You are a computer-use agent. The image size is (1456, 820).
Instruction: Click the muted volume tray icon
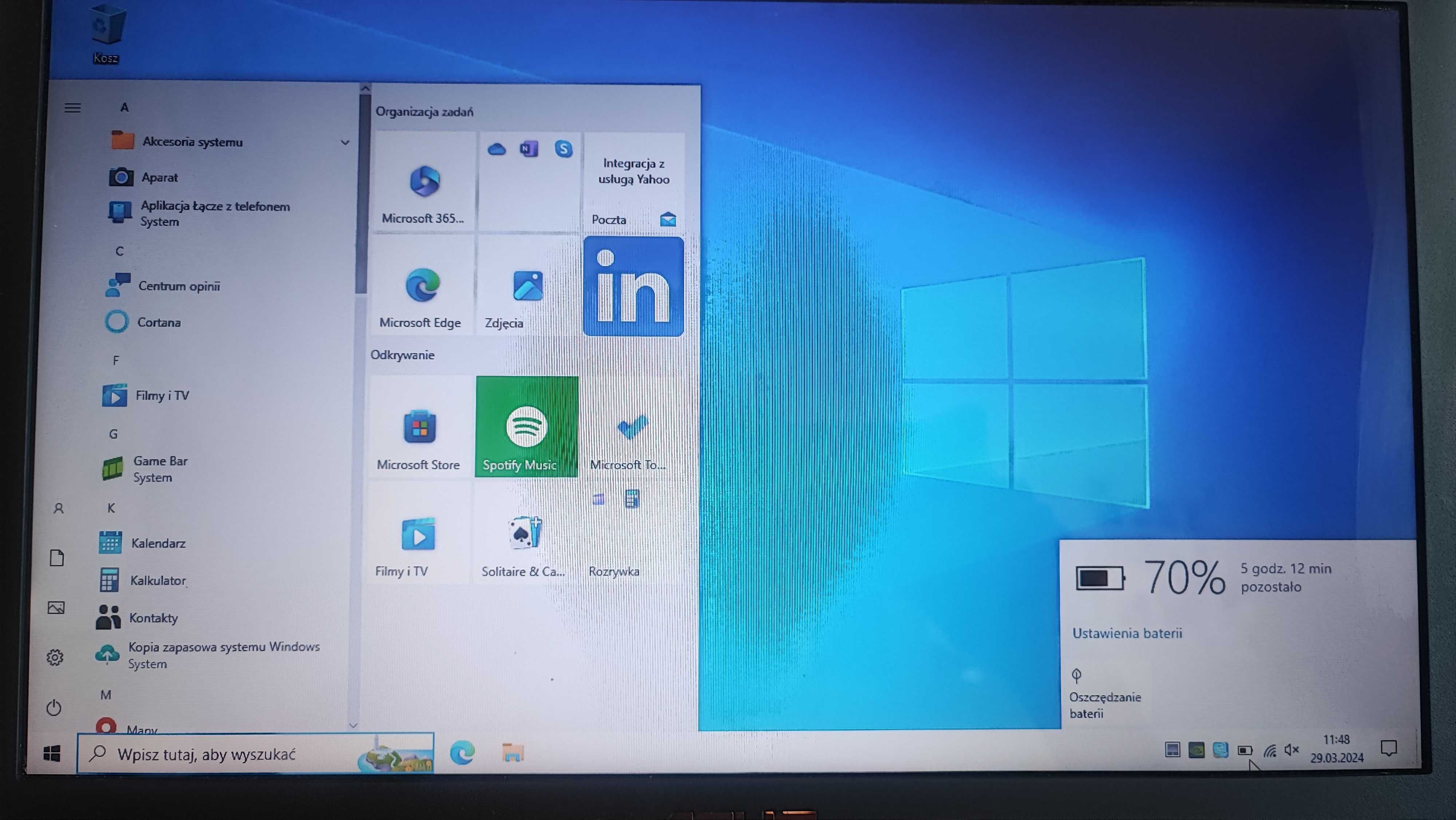coord(1291,750)
